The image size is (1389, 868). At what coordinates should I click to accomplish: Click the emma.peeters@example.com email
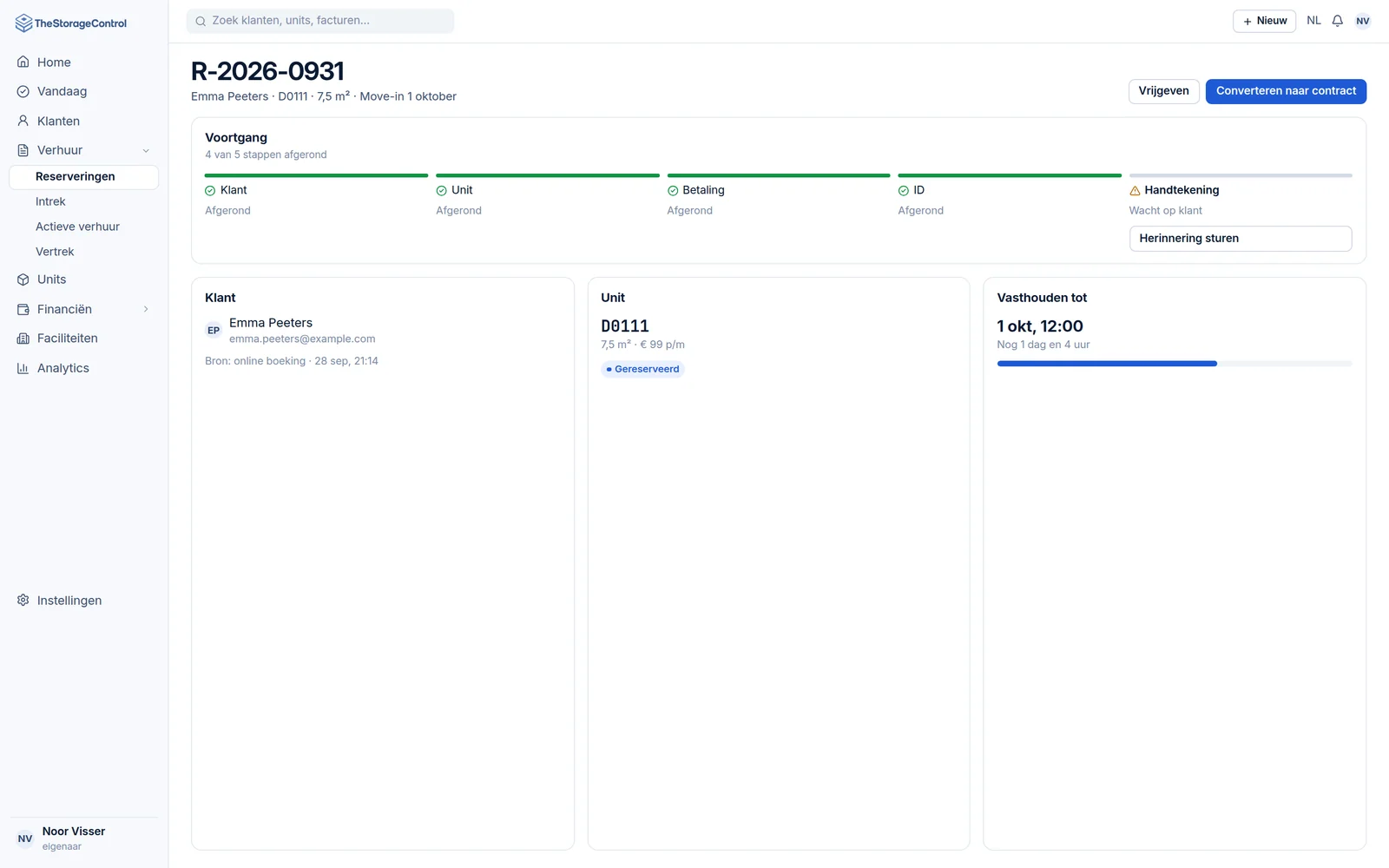pyautogui.click(x=302, y=339)
